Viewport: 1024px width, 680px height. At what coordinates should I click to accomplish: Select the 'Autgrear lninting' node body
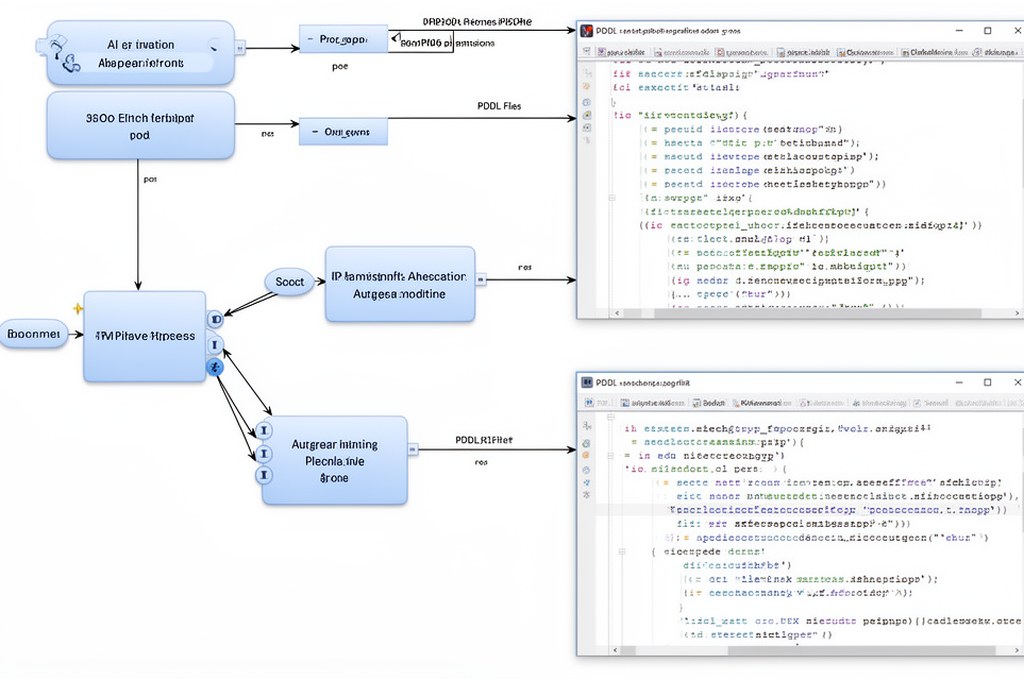coord(334,460)
